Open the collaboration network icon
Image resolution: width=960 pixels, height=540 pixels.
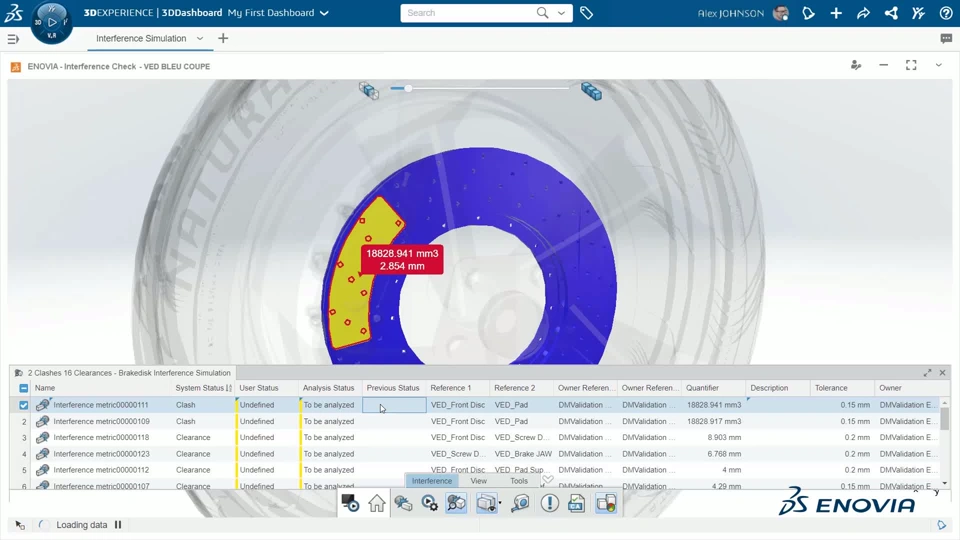pos(891,13)
